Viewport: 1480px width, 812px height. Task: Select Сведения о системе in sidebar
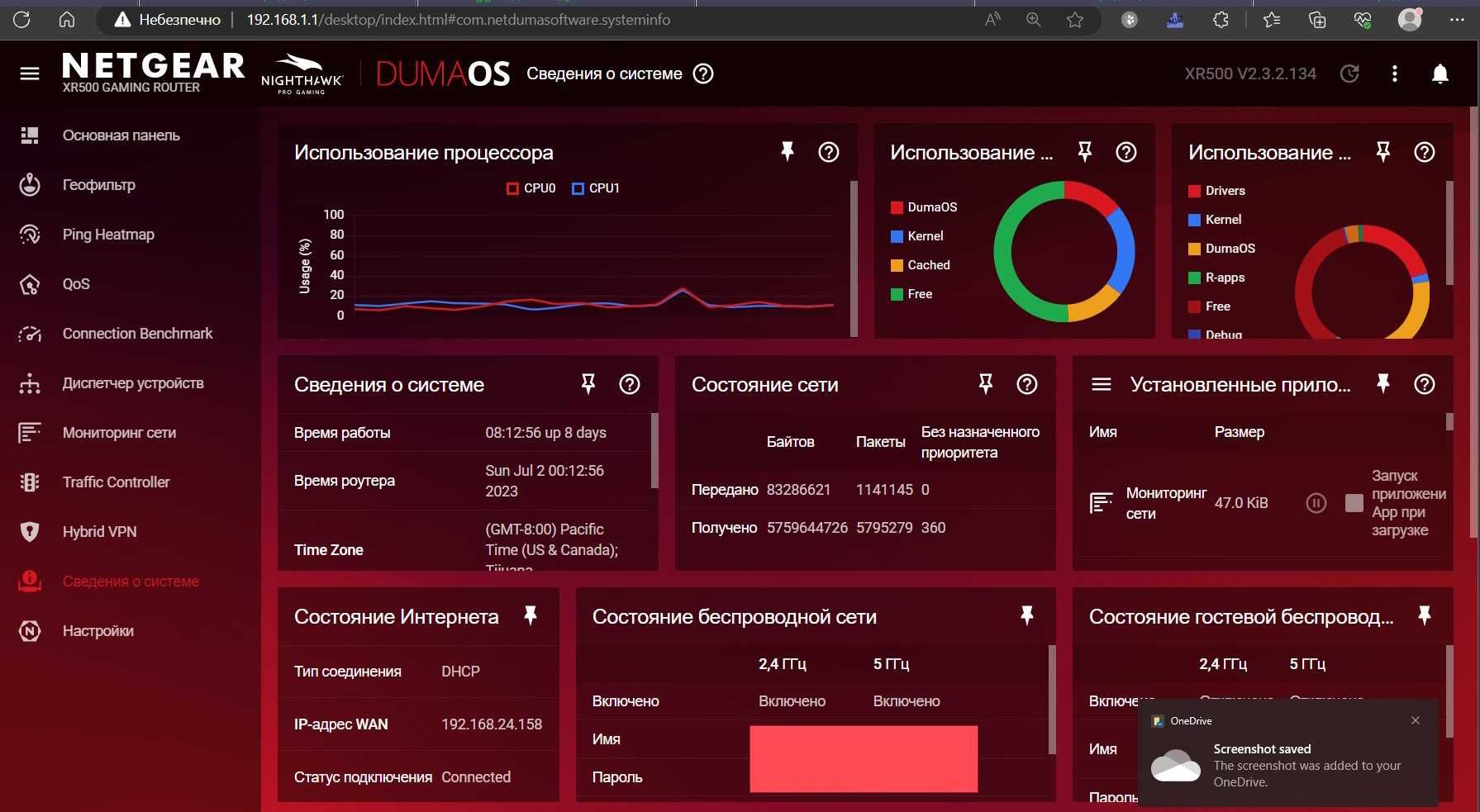pos(131,582)
